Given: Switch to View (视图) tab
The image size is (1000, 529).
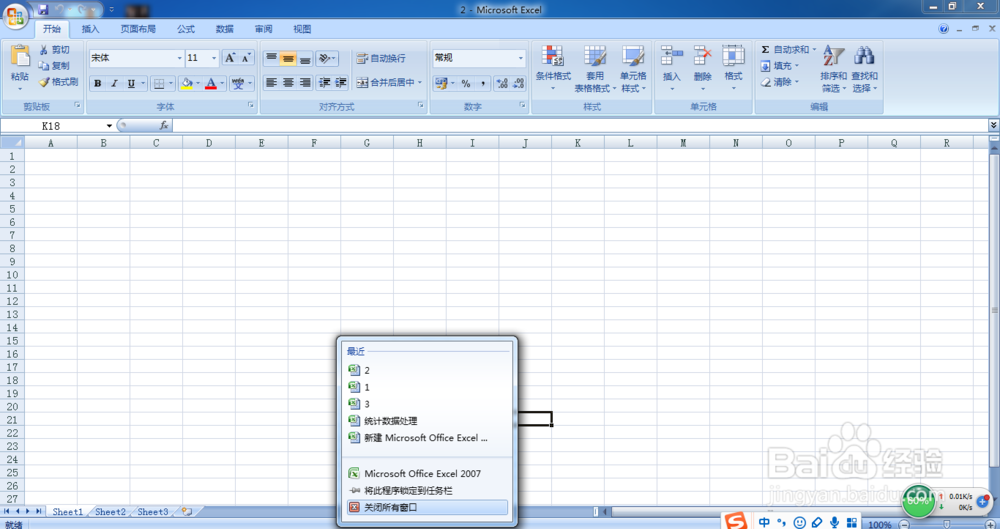Looking at the screenshot, I should point(302,29).
